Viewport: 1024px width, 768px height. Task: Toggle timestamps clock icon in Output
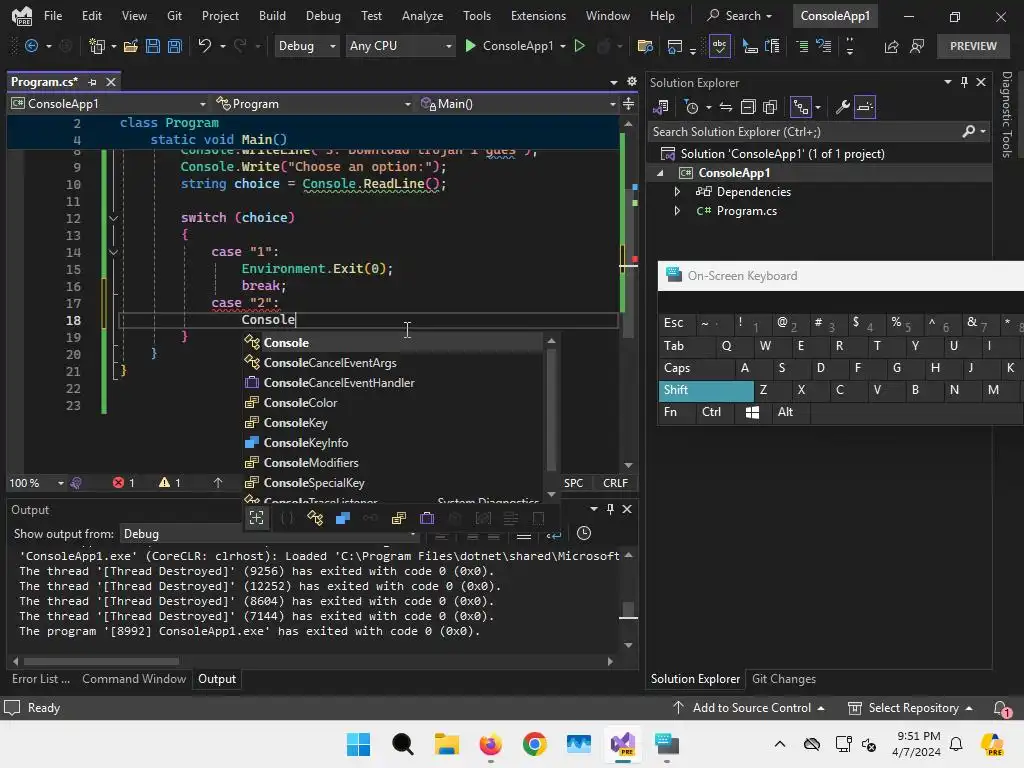pos(584,534)
